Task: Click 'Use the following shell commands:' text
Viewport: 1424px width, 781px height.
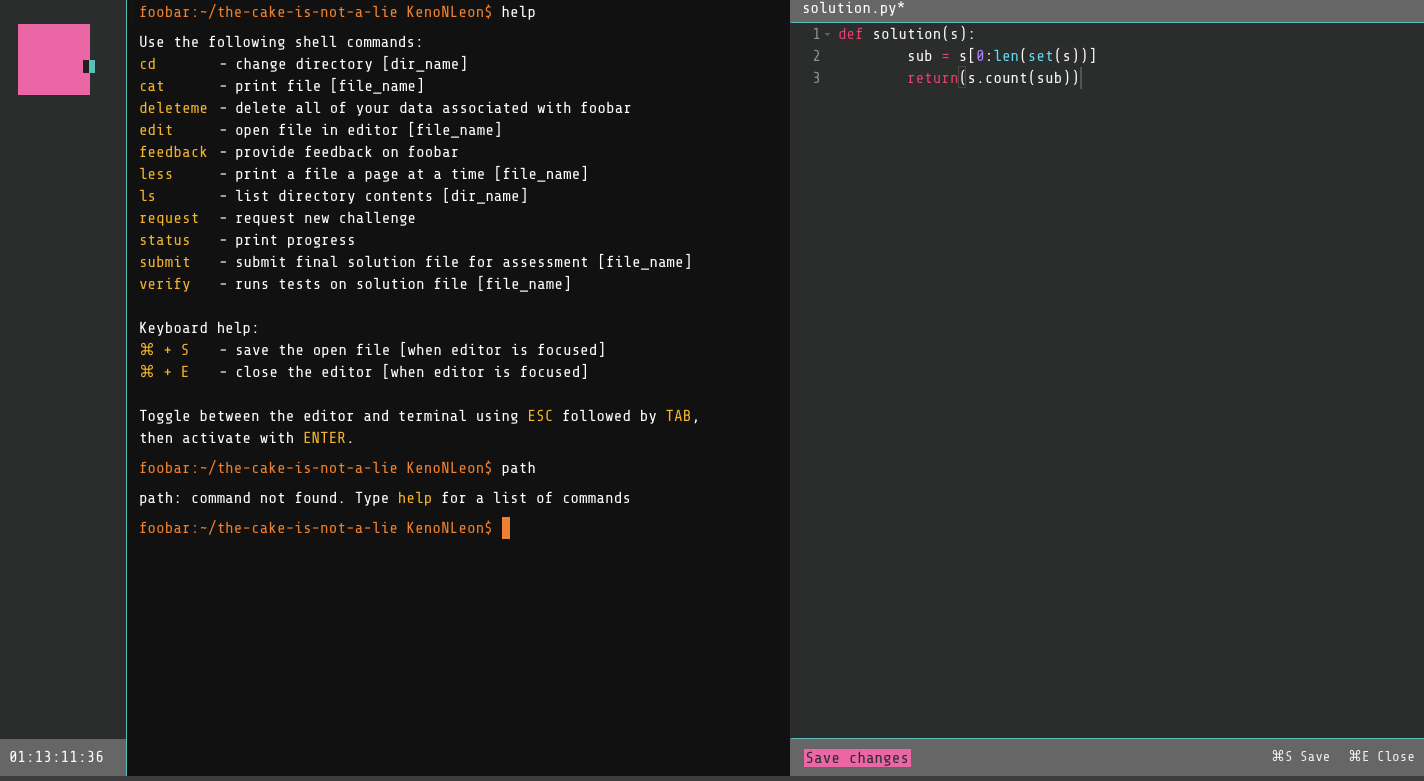Action: (x=281, y=42)
